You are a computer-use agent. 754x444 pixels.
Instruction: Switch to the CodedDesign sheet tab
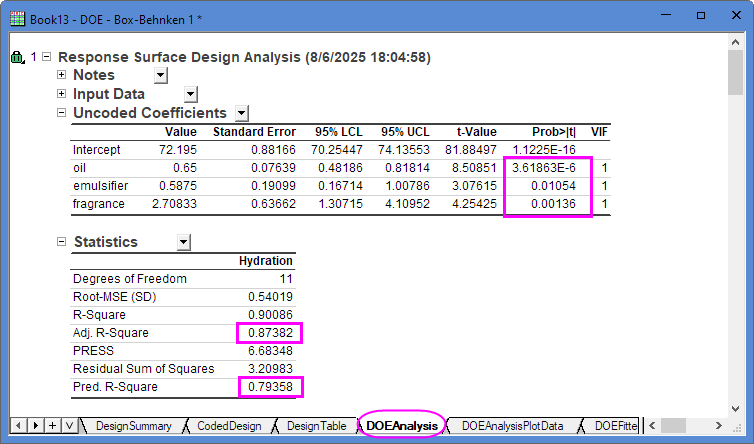coord(229,426)
